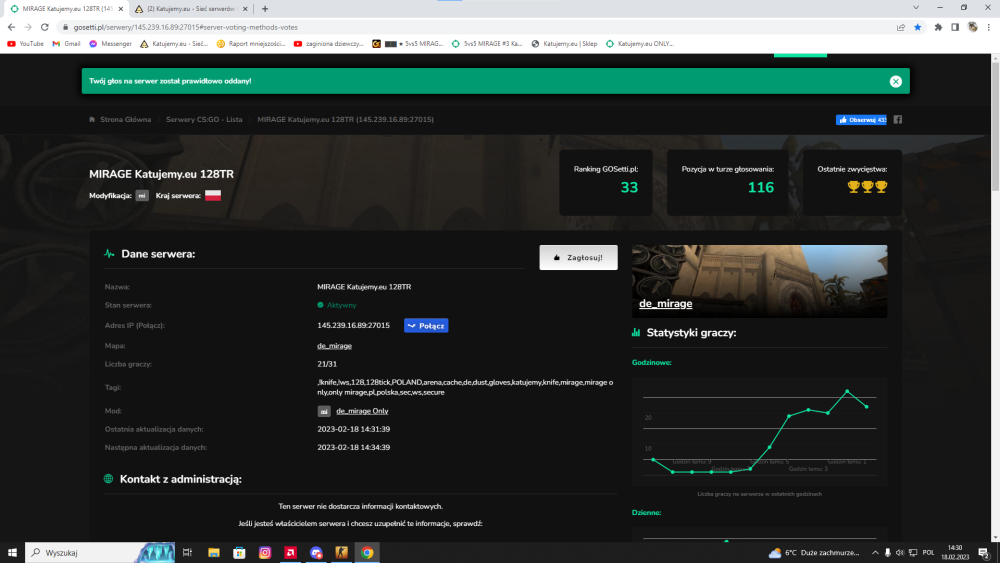
Task: Toggle the bookmark star for this page
Action: click(918, 27)
